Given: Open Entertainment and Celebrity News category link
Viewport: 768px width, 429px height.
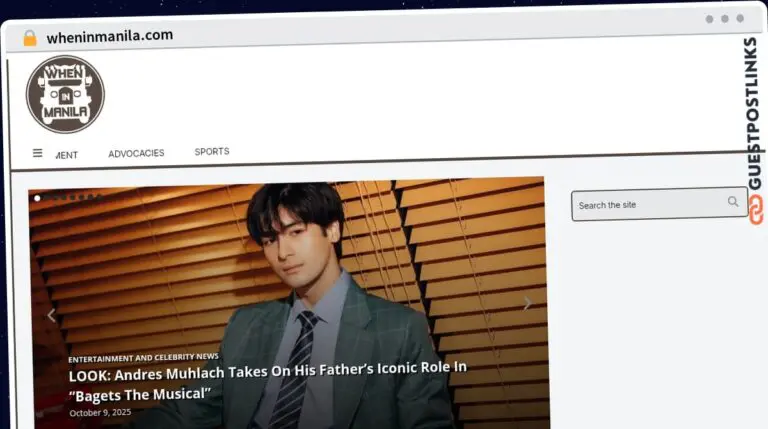Looking at the screenshot, I should (x=143, y=358).
